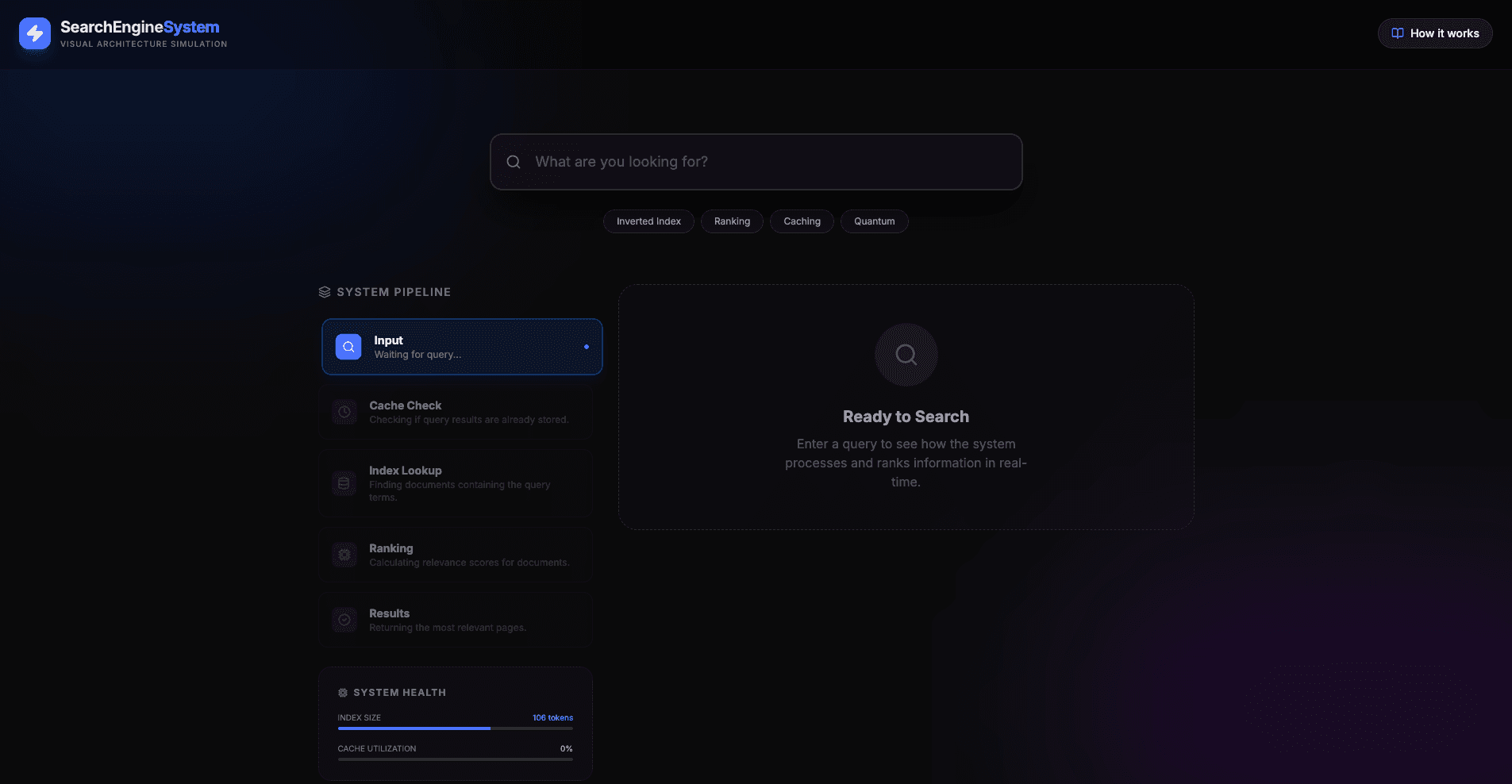Select the Inverted Index suggestion chip
The height and width of the screenshot is (784, 1512).
pos(648,221)
